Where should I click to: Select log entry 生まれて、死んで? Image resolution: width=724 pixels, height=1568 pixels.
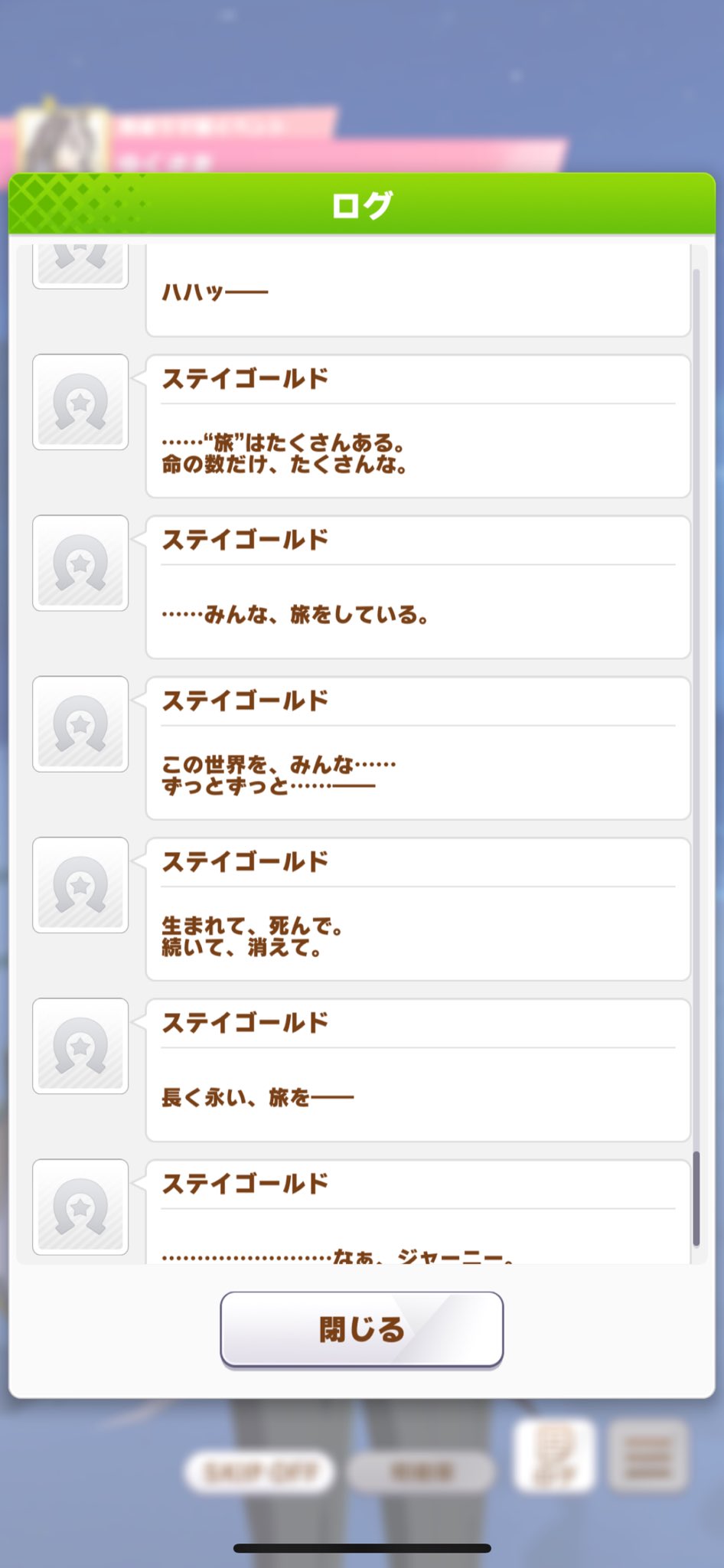418,909
